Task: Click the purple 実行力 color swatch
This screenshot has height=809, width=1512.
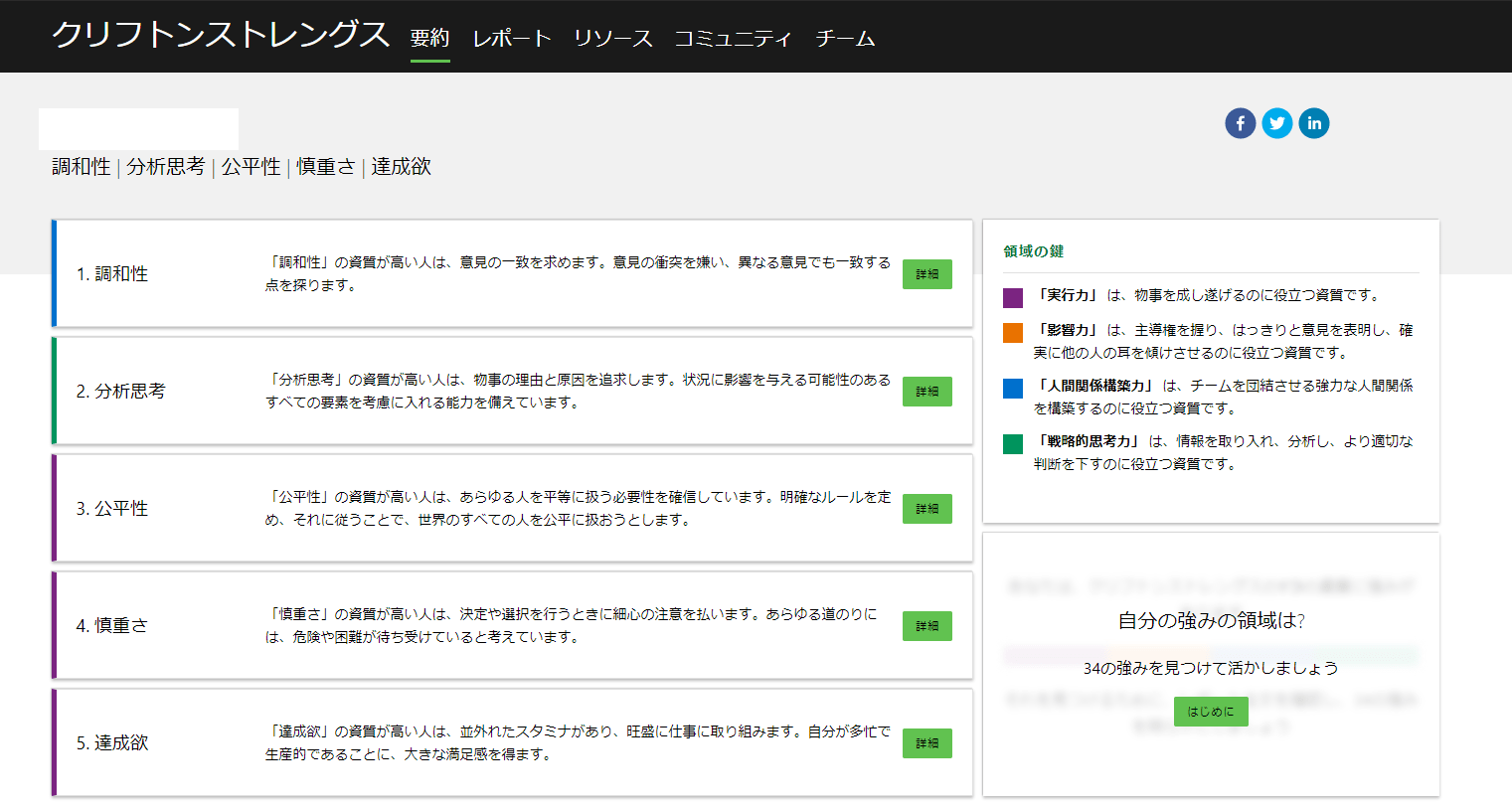Action: pos(1013,297)
